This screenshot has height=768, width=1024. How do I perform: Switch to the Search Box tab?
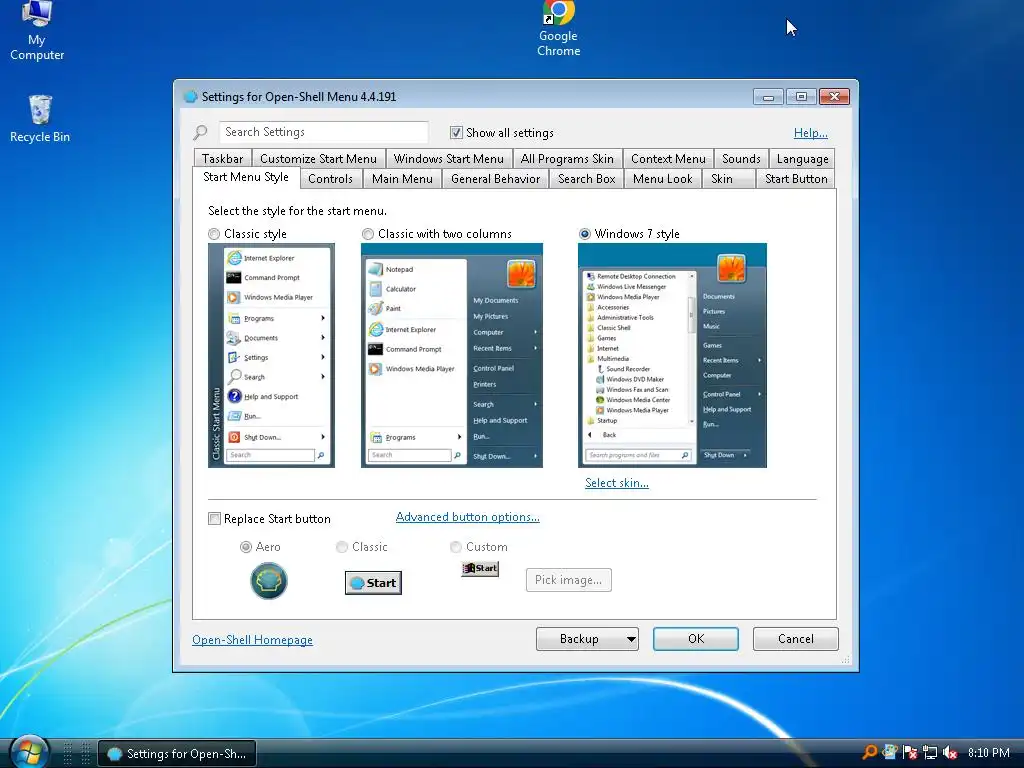586,179
